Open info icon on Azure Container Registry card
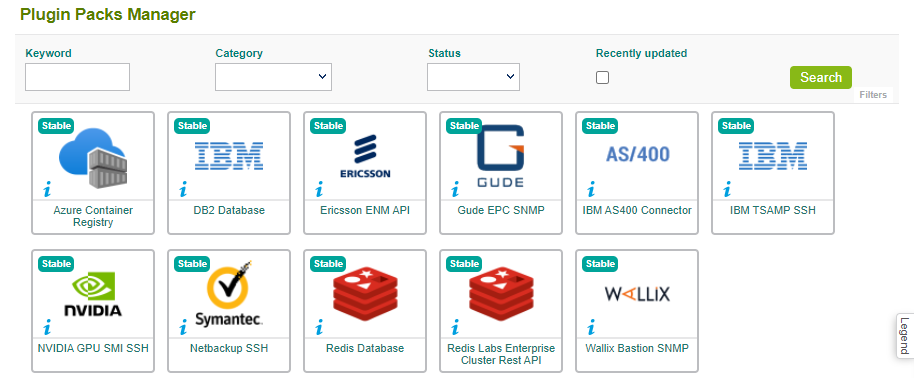This screenshot has height=378, width=914. click(48, 189)
